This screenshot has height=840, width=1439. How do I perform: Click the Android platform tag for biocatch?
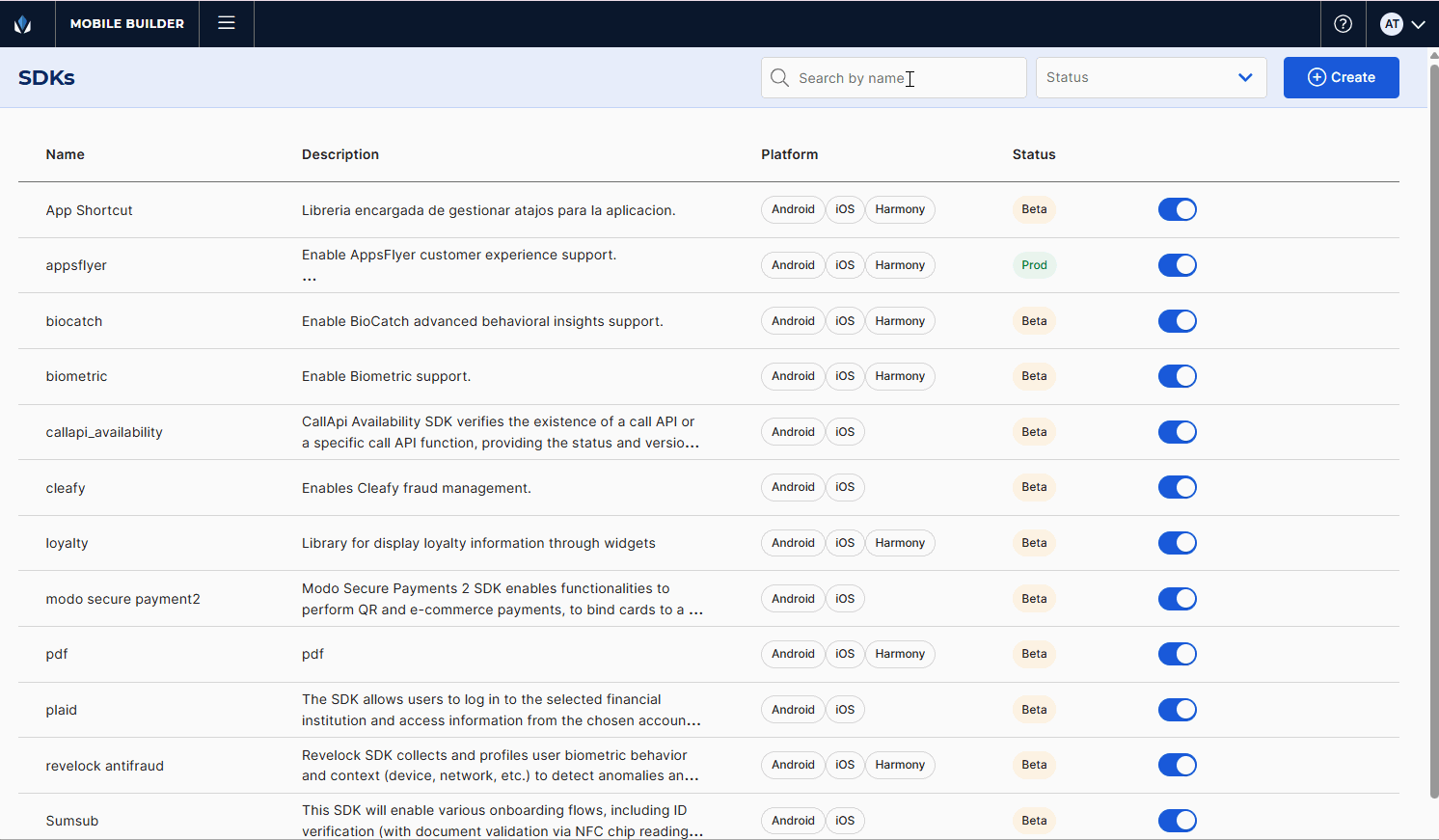coord(793,321)
